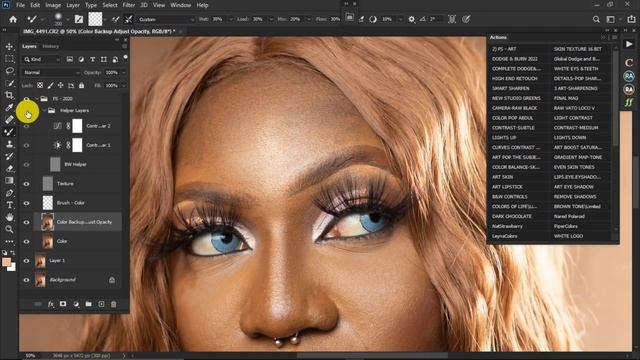Run the WHITE LOGO action
The height and width of the screenshot is (360, 640).
pos(568,236)
